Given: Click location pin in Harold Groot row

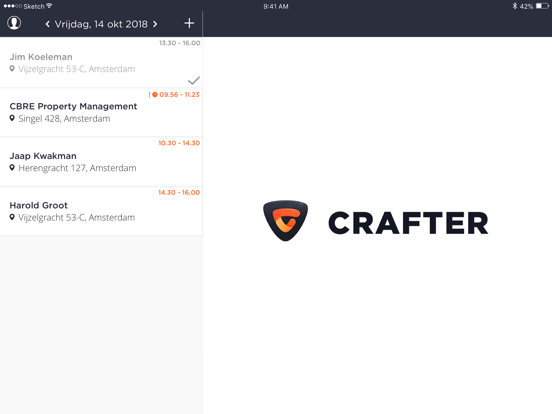Looking at the screenshot, I should (x=12, y=217).
